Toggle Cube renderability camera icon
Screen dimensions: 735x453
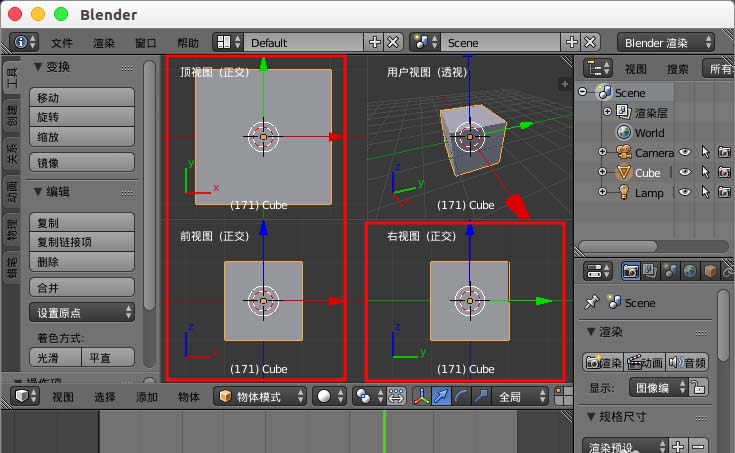click(x=724, y=172)
